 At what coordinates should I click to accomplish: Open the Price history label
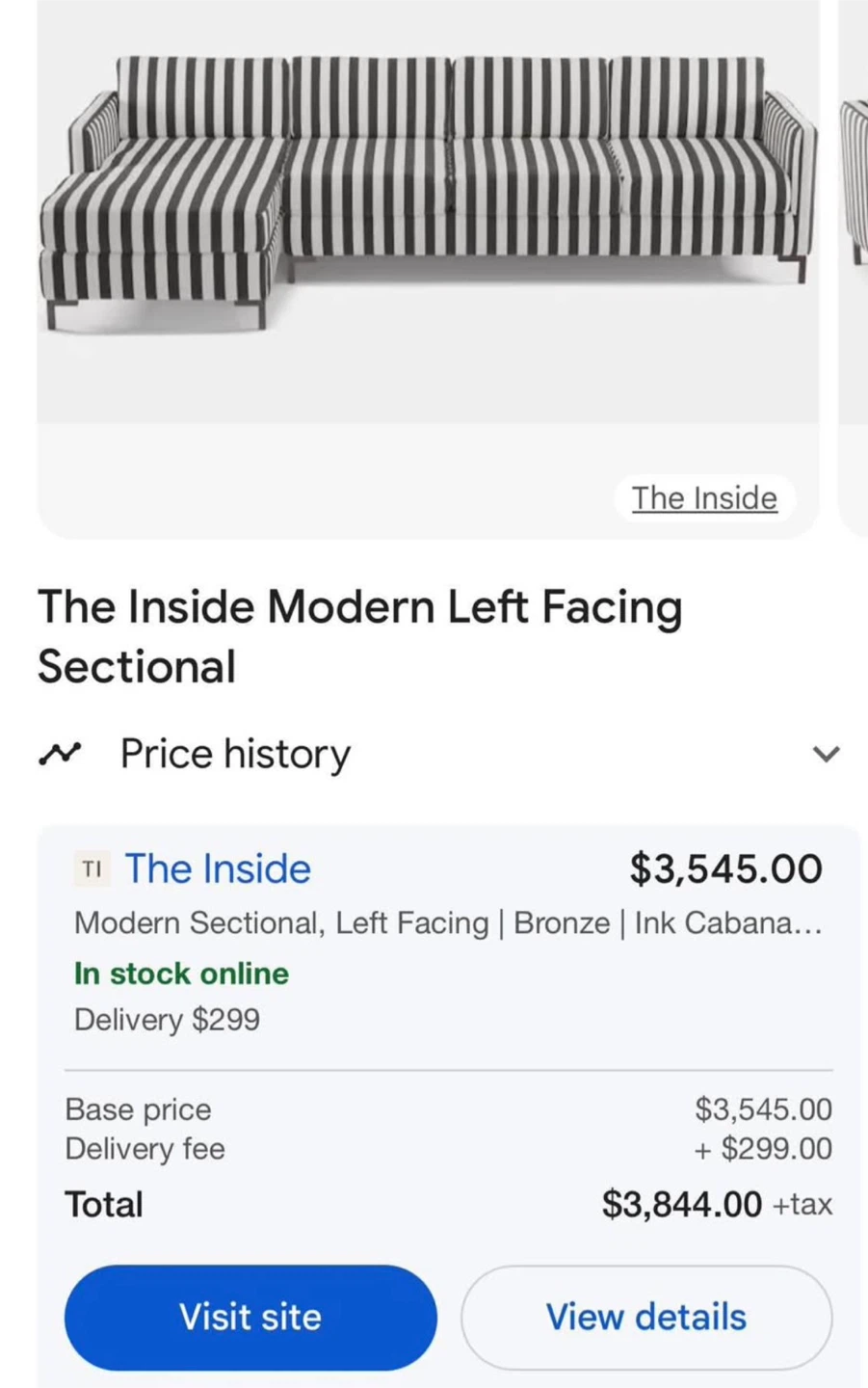[x=235, y=754]
